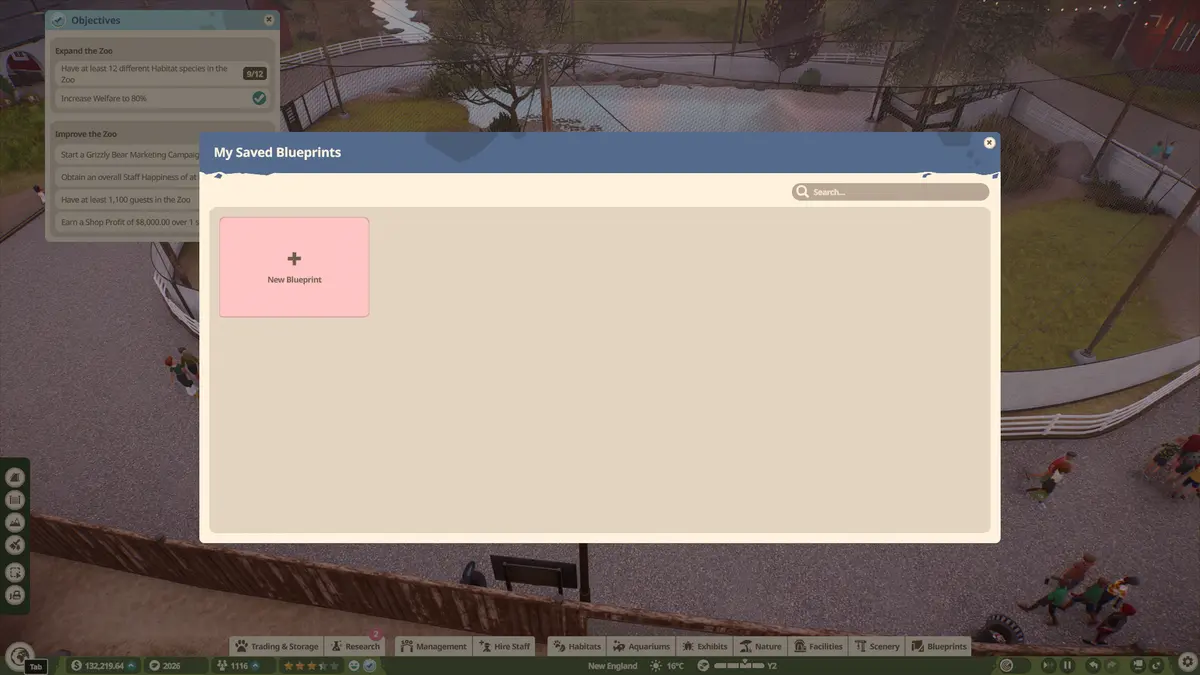This screenshot has height=675, width=1200.
Task: Open the Scenery build menu
Action: pyautogui.click(x=877, y=646)
